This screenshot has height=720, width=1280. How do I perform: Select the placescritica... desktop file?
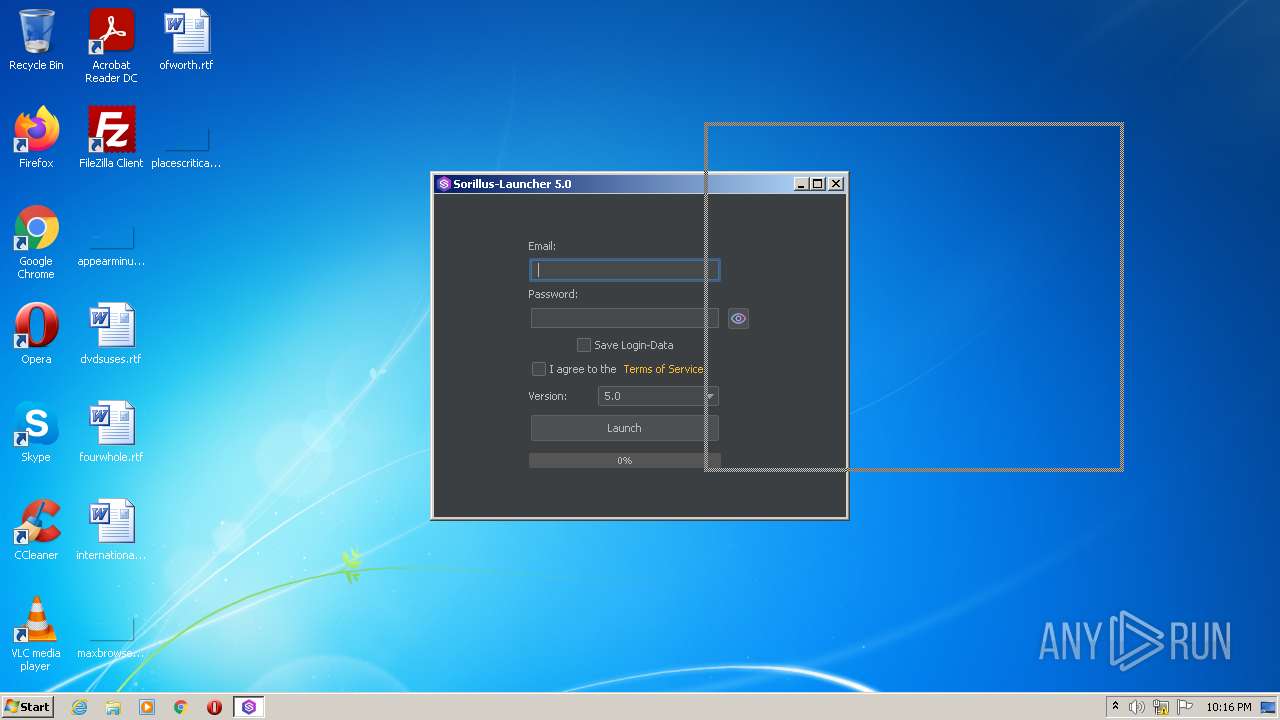tap(186, 138)
